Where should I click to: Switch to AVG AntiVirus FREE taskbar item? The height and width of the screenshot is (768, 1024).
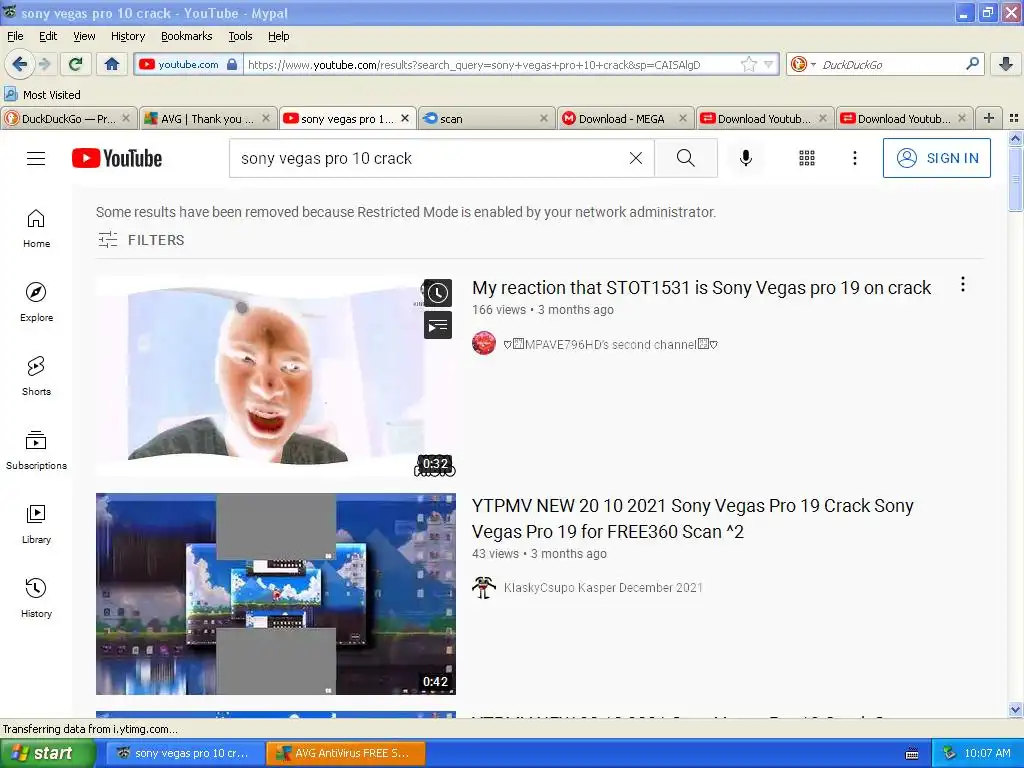point(345,753)
